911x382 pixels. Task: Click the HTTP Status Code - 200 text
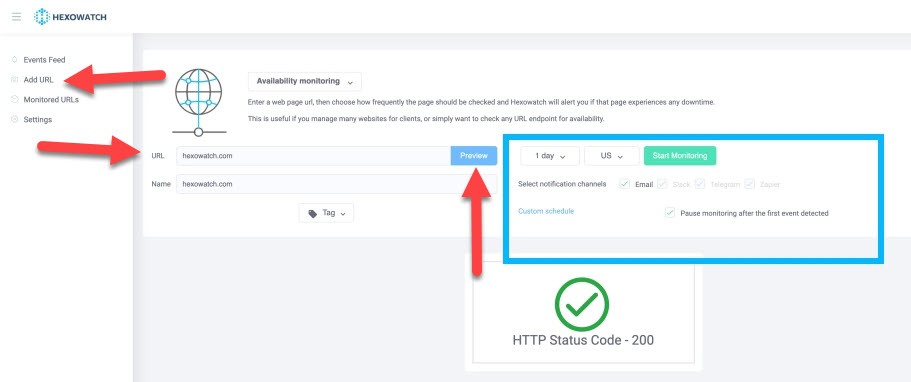click(583, 340)
